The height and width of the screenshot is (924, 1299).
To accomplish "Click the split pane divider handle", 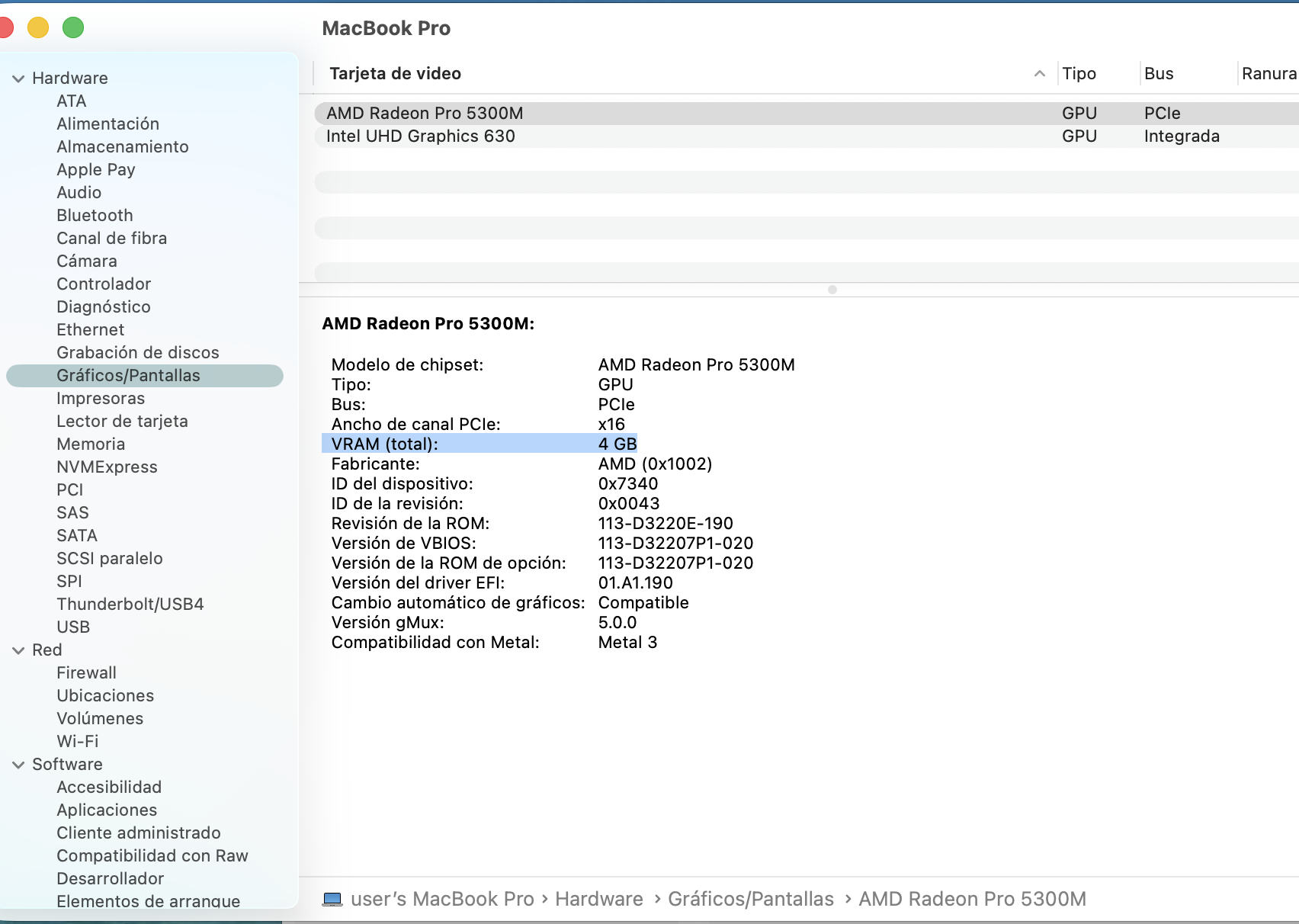I will (832, 290).
